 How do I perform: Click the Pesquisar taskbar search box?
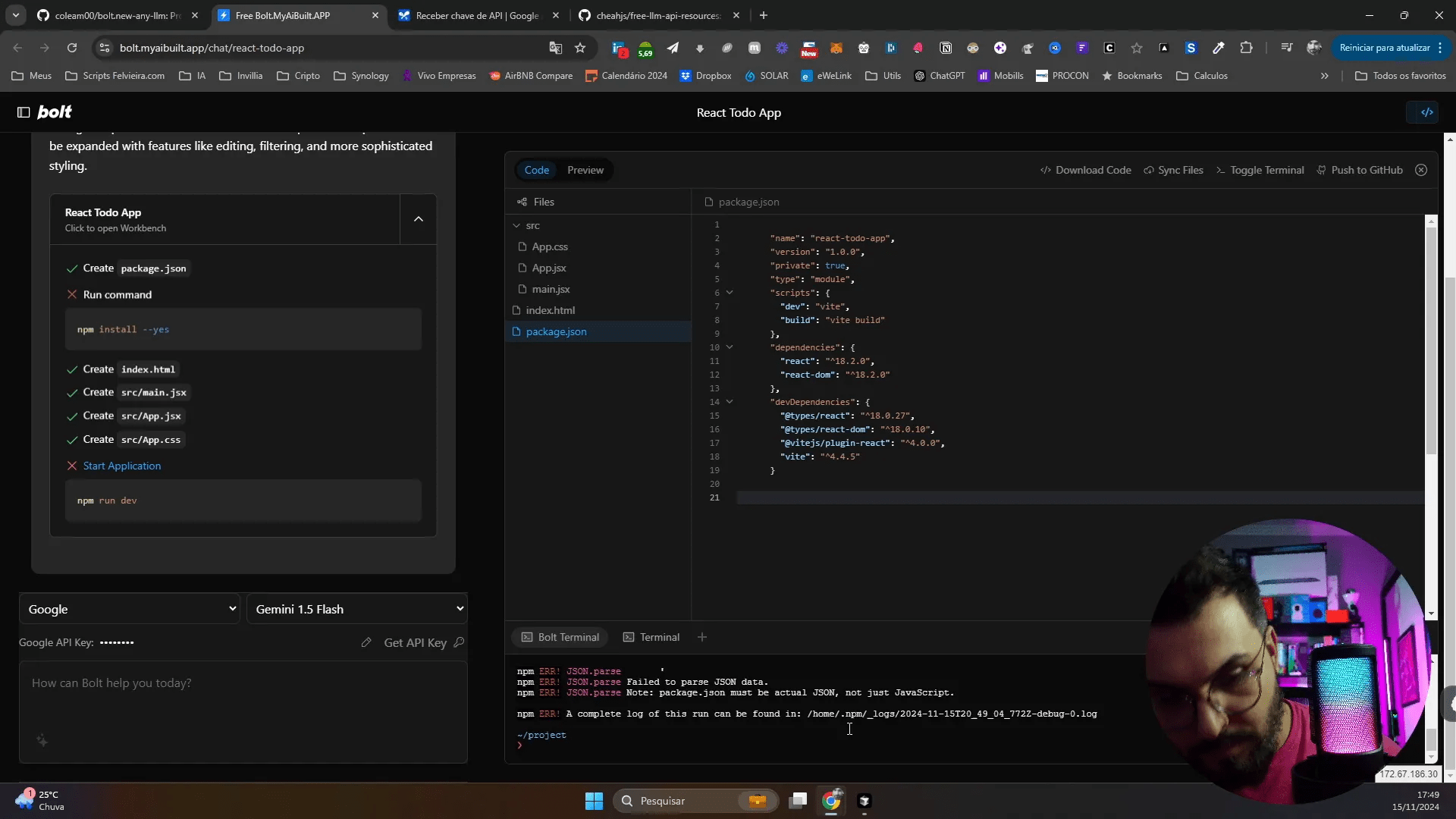(695, 801)
